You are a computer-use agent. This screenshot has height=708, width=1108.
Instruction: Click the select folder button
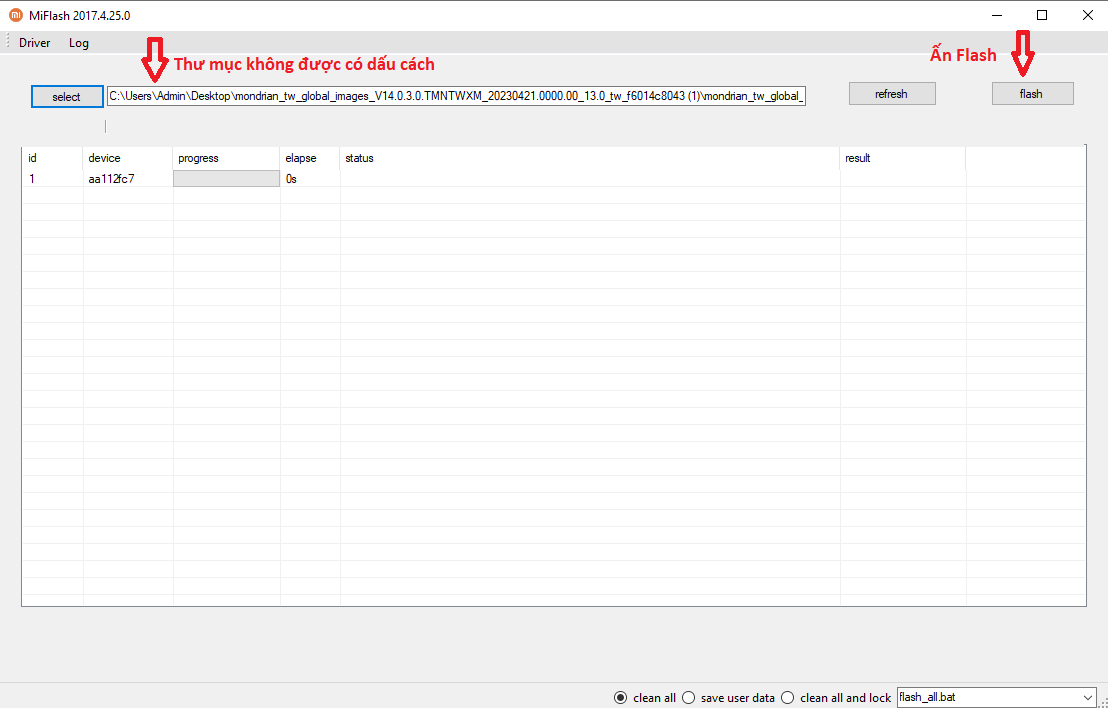click(67, 97)
